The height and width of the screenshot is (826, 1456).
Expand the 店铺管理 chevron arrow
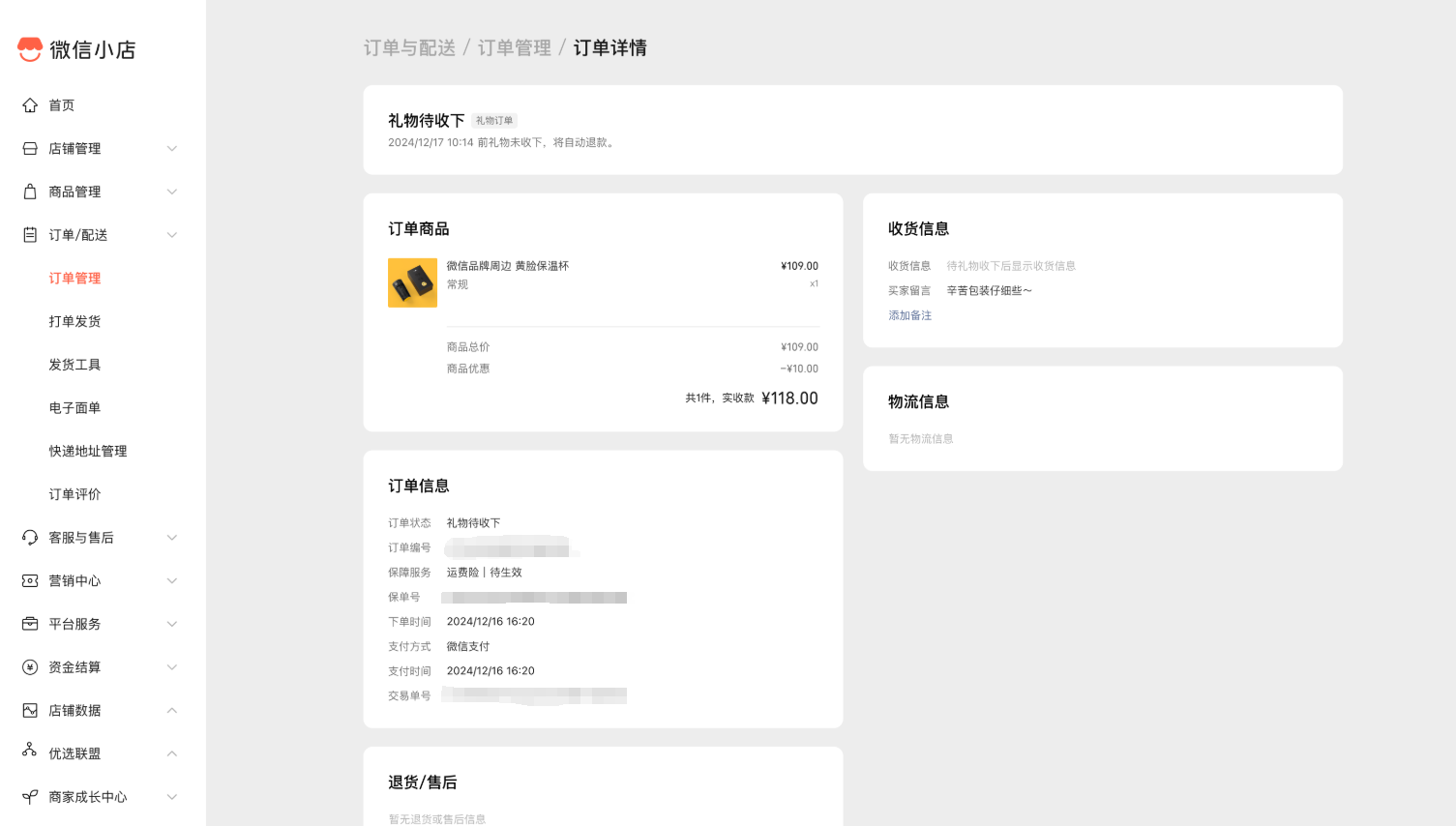(172, 149)
